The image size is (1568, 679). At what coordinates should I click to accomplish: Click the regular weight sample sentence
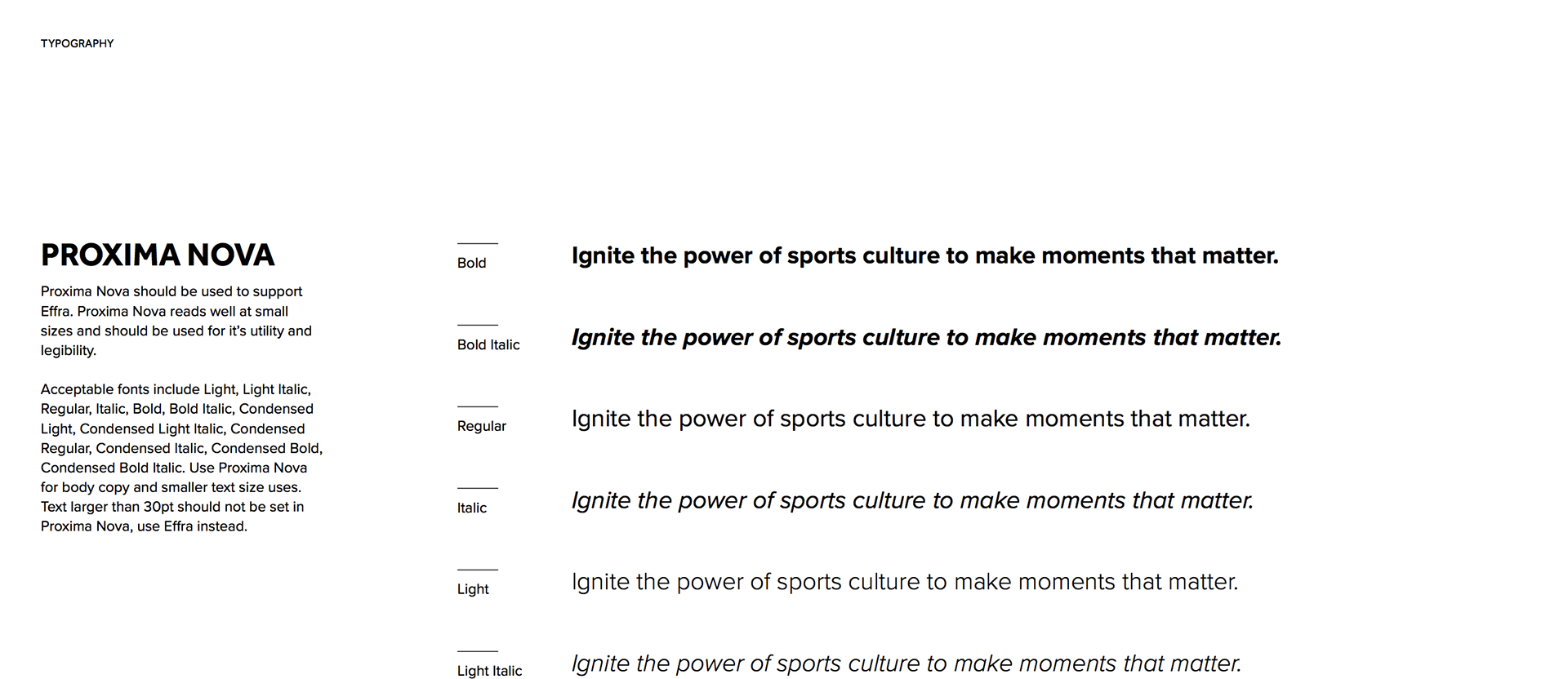[x=911, y=419]
